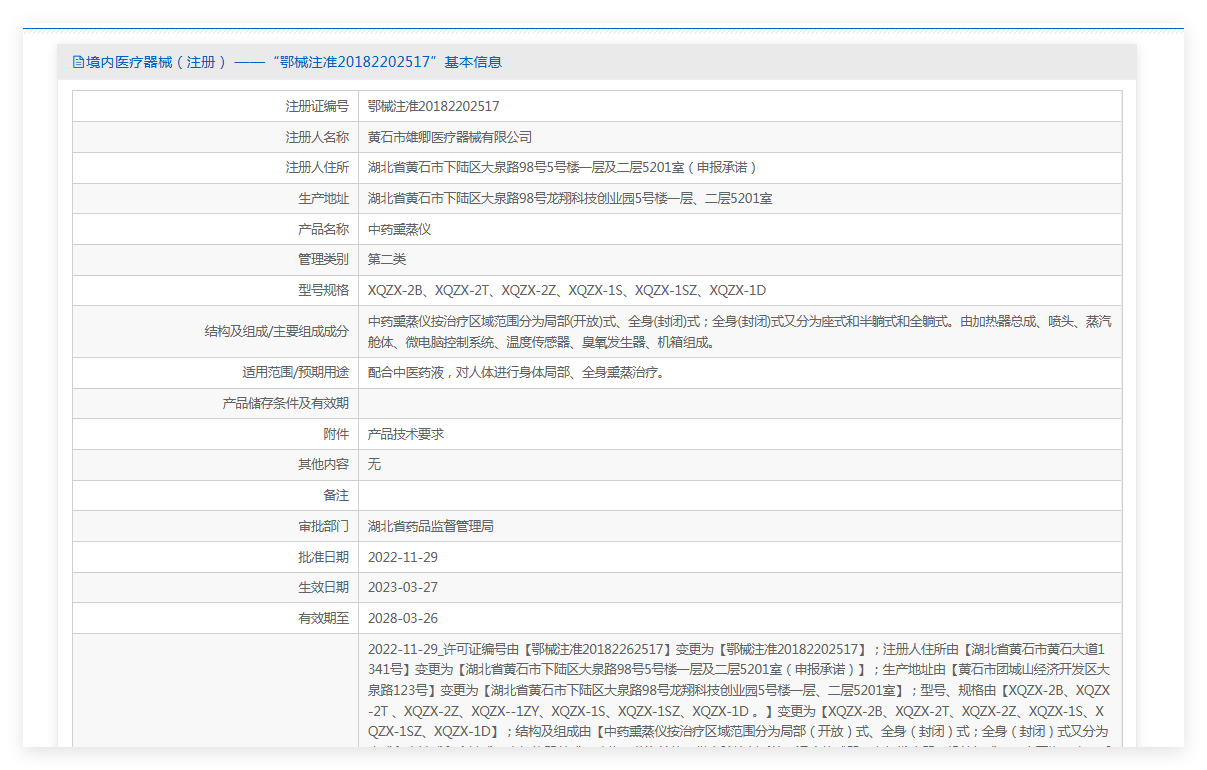Select structure description starting 中药熏蒸仪按治疗区域
Image resolution: width=1207 pixels, height=770 pixels.
(740, 331)
